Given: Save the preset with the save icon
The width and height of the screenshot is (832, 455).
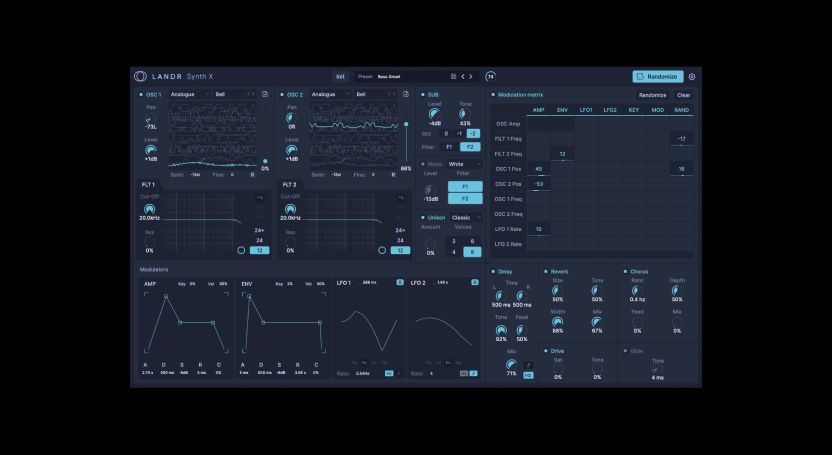Looking at the screenshot, I should [x=453, y=76].
